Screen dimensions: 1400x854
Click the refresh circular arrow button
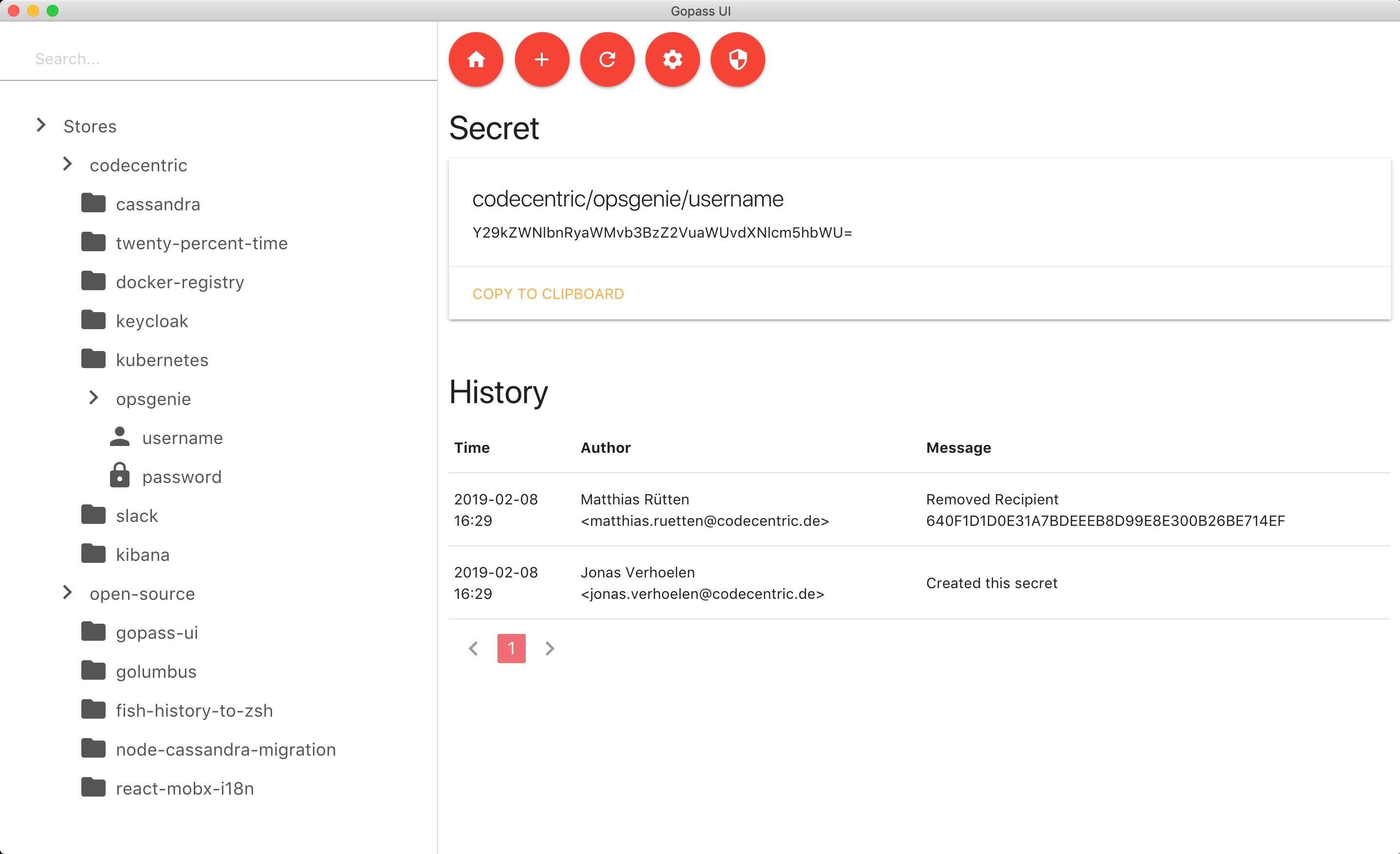pos(607,59)
